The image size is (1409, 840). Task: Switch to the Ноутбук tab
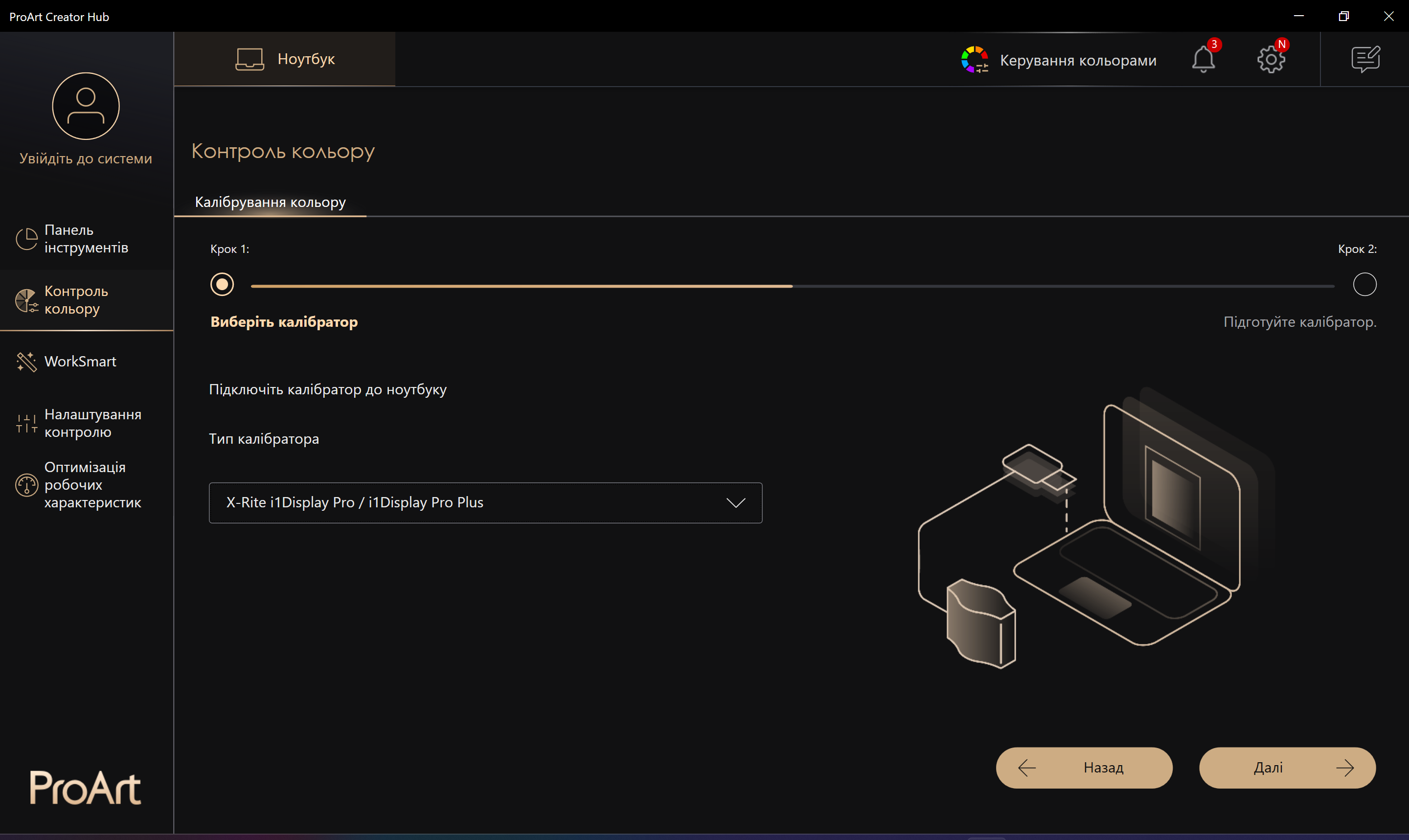pos(285,58)
